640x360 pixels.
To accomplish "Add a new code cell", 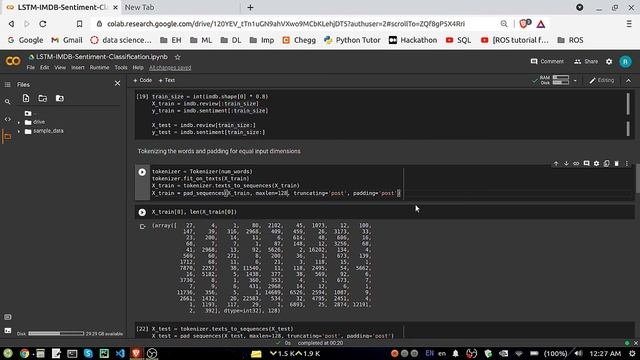I will point(142,80).
